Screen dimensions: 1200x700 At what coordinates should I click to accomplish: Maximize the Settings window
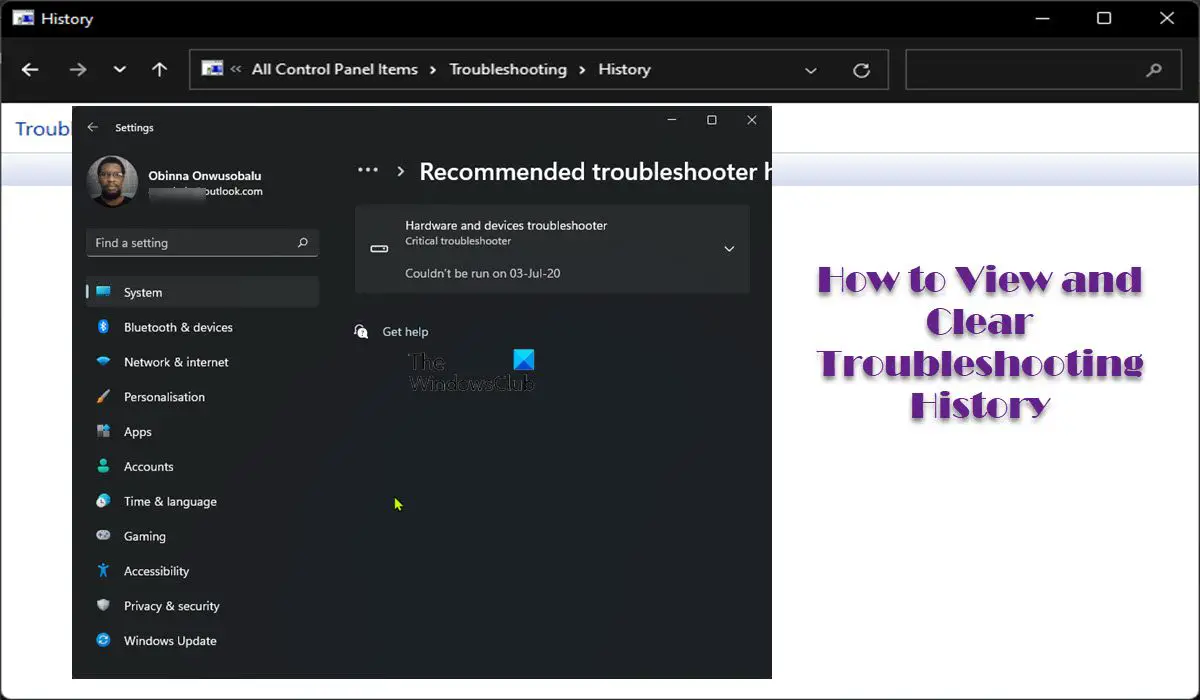pos(712,120)
